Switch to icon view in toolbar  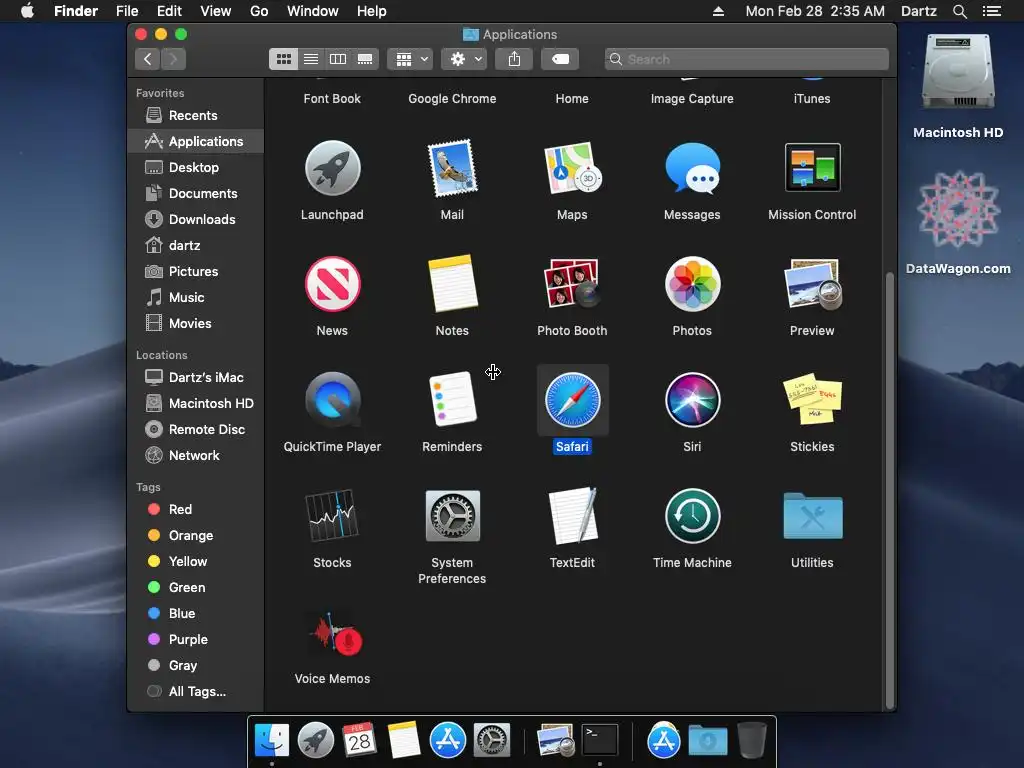click(283, 59)
